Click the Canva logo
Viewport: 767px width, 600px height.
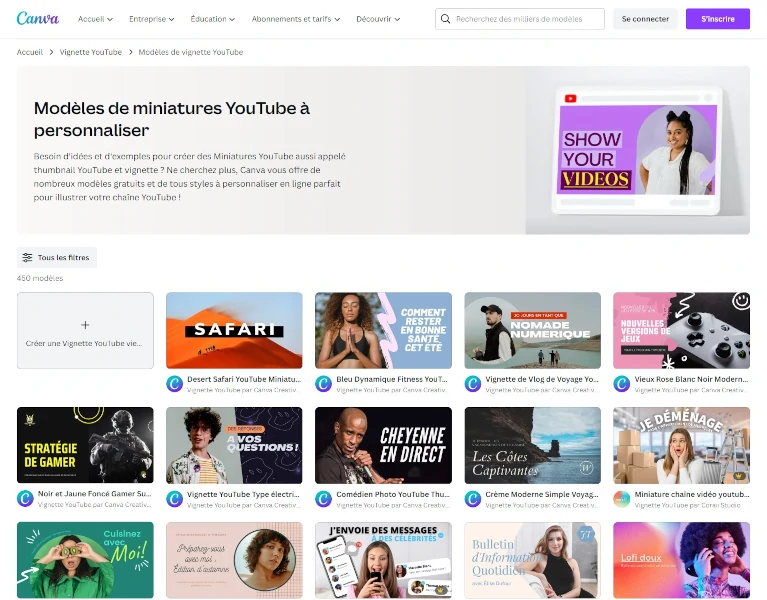pos(38,19)
